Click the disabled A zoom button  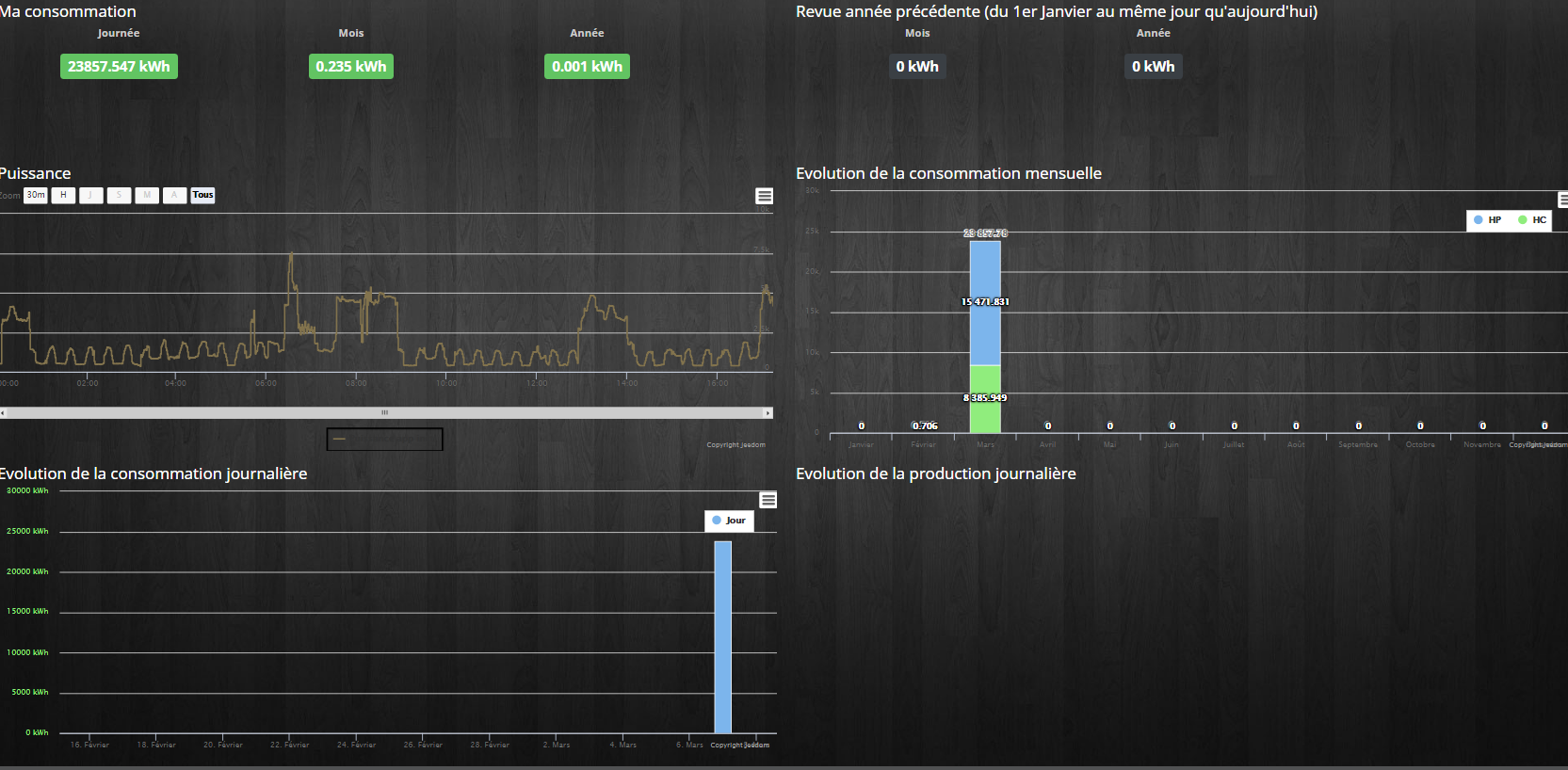coord(174,195)
